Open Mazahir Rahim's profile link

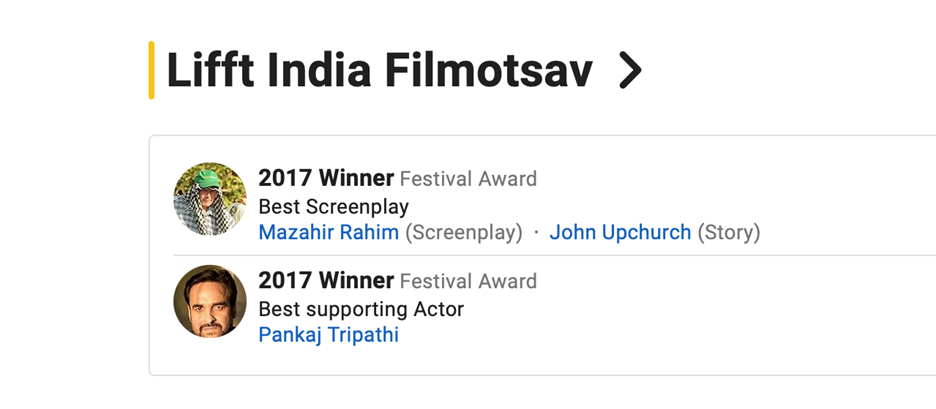pyautogui.click(x=328, y=233)
